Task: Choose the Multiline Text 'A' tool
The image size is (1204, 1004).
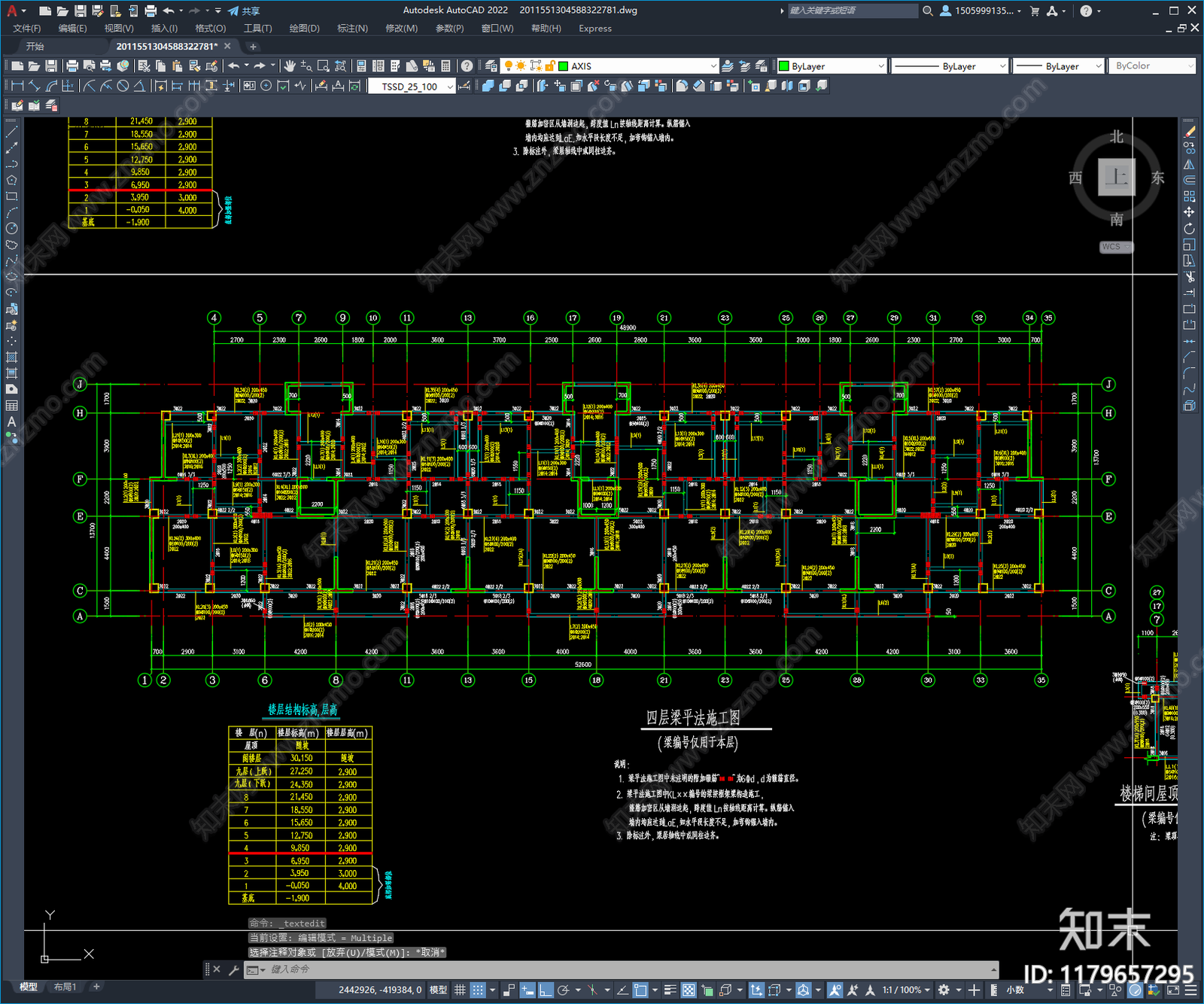Action: pos(11,421)
